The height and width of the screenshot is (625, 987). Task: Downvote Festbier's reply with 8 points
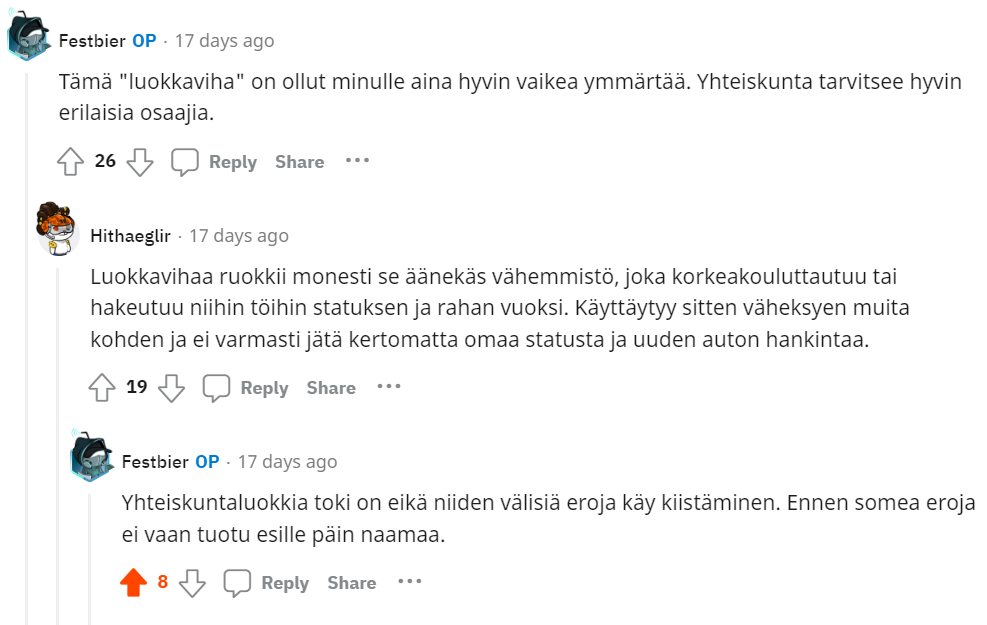pos(192,583)
